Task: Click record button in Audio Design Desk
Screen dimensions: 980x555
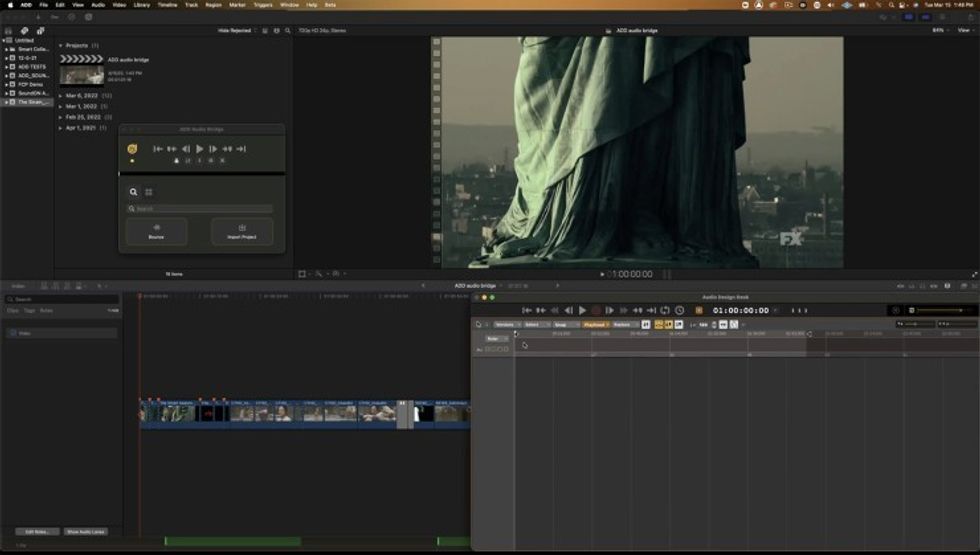Action: pos(596,310)
